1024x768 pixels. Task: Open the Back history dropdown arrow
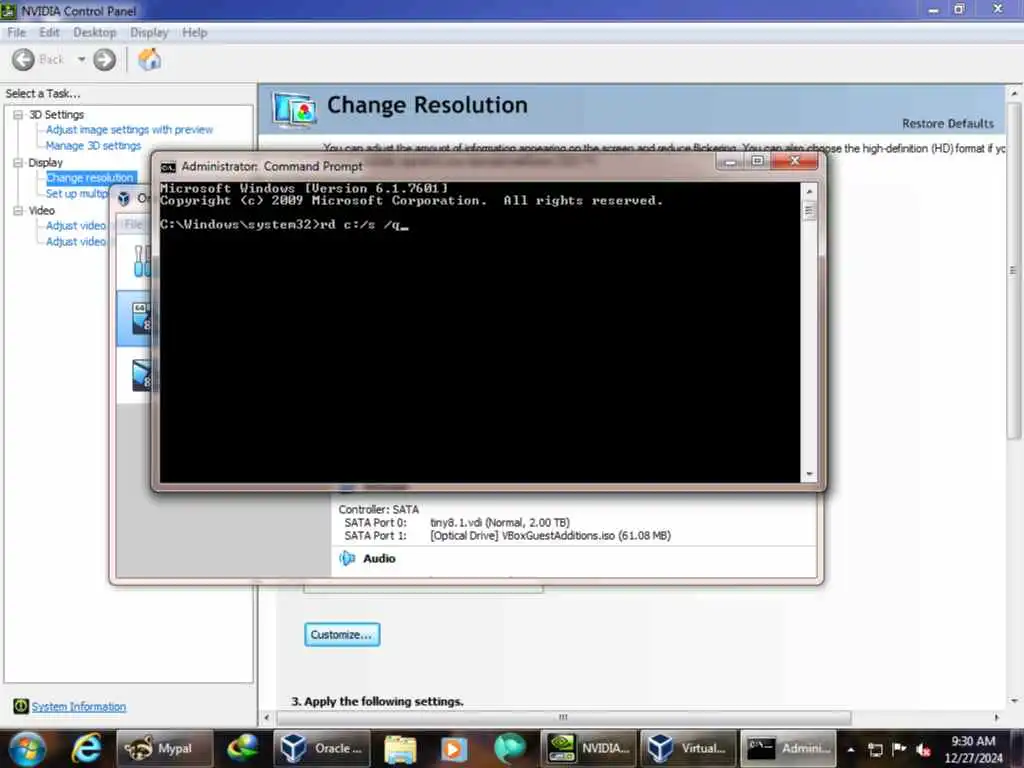tap(81, 59)
